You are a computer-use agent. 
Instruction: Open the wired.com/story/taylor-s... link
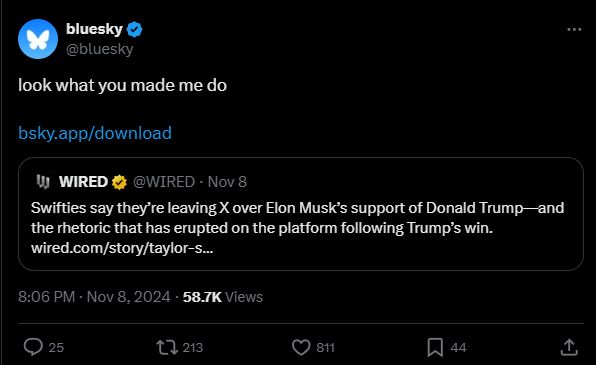122,248
